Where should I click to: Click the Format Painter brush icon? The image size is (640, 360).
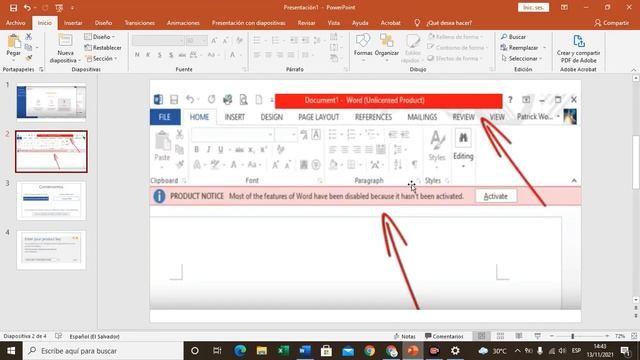click(29, 58)
